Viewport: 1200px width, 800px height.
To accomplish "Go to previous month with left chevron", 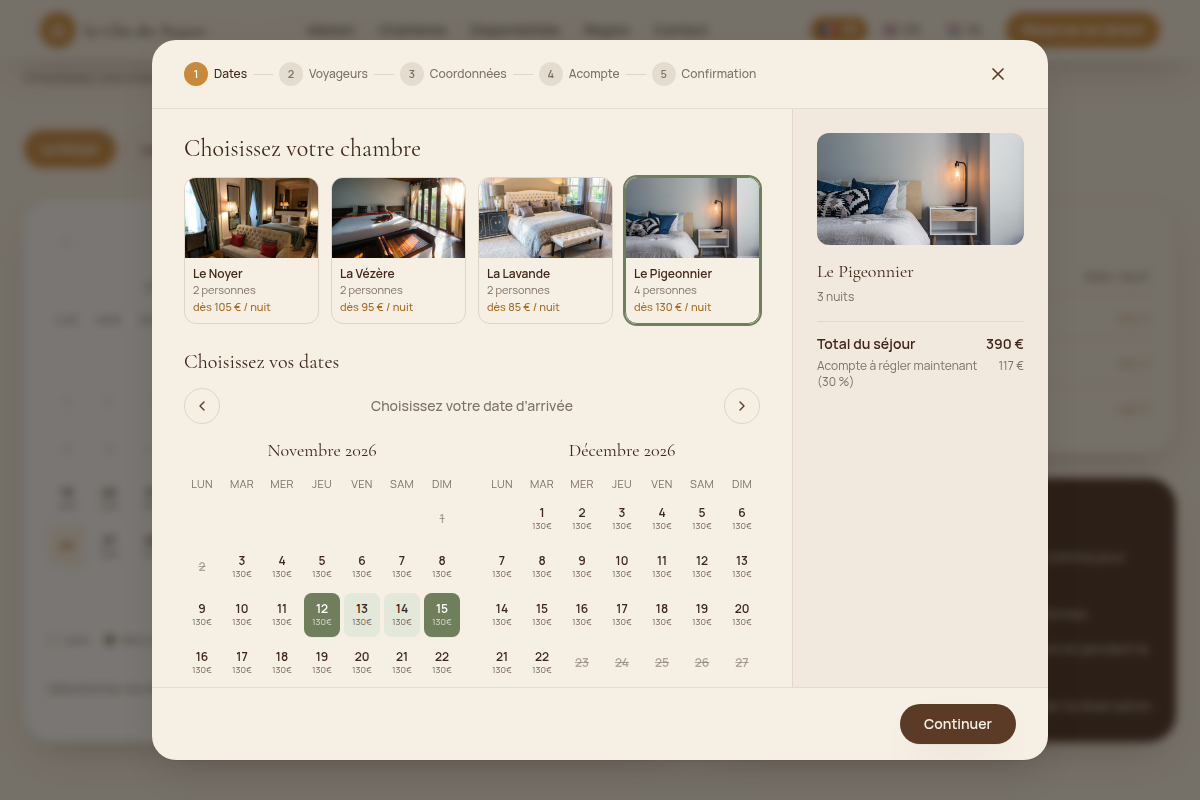I will [202, 406].
